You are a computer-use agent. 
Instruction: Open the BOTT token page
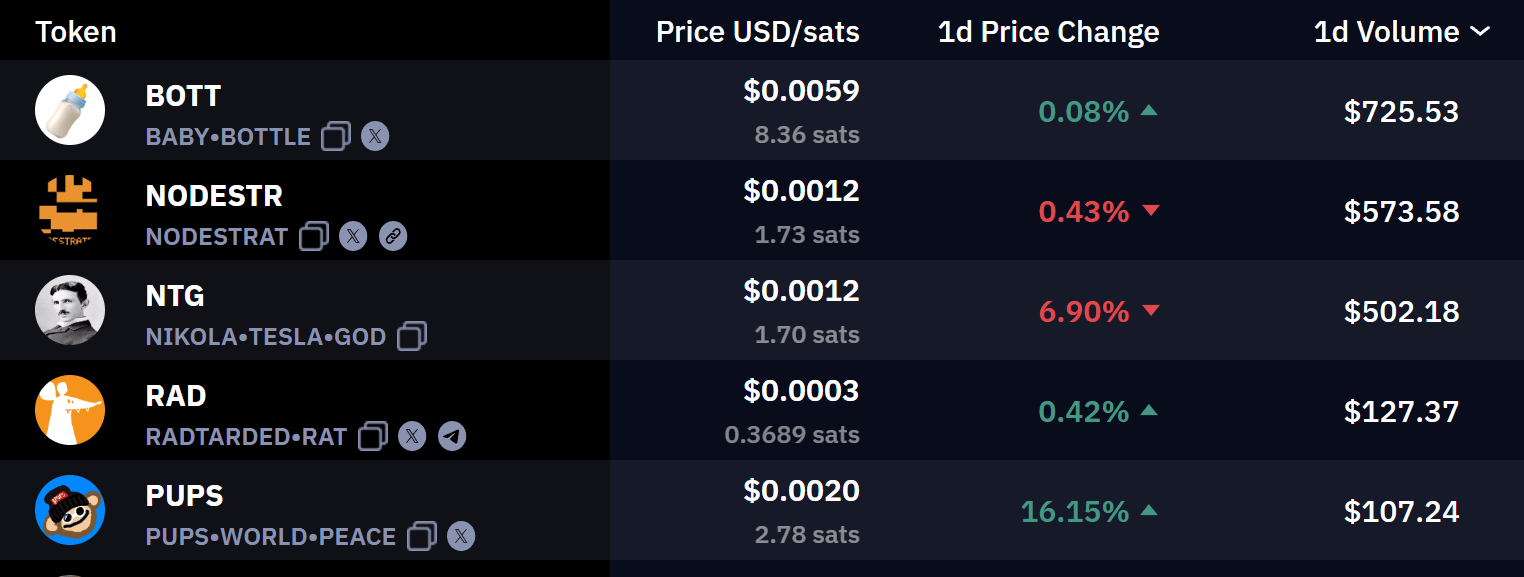[x=183, y=96]
